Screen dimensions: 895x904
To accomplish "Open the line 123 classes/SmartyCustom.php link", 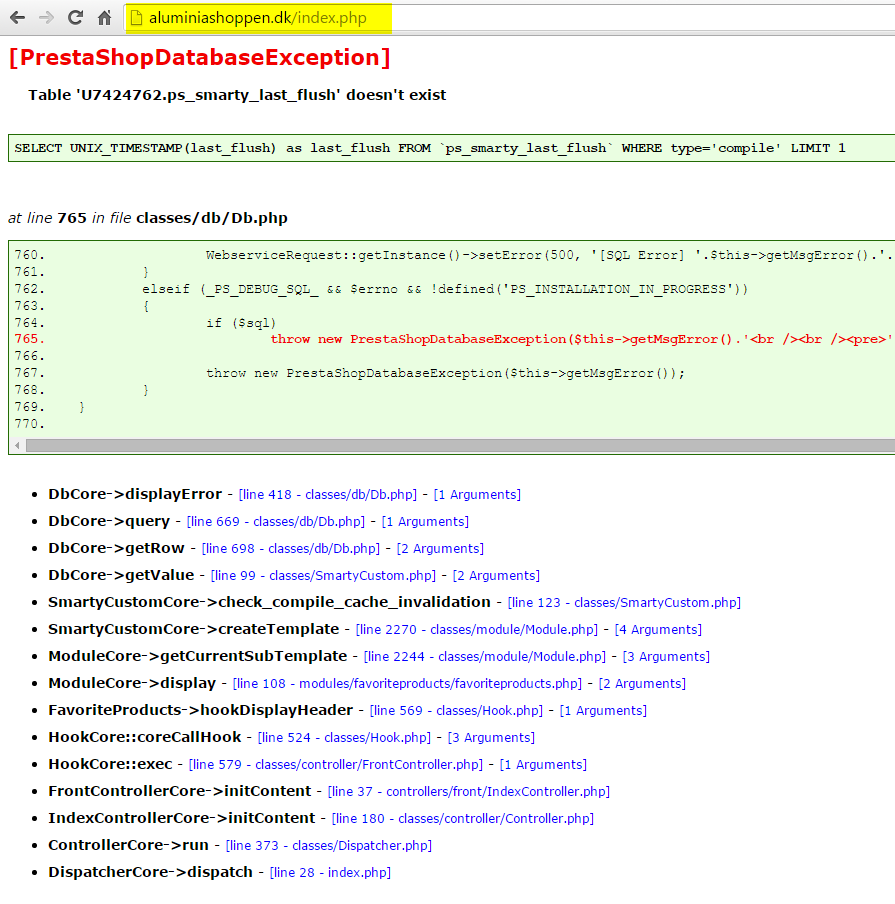I will coord(624,602).
